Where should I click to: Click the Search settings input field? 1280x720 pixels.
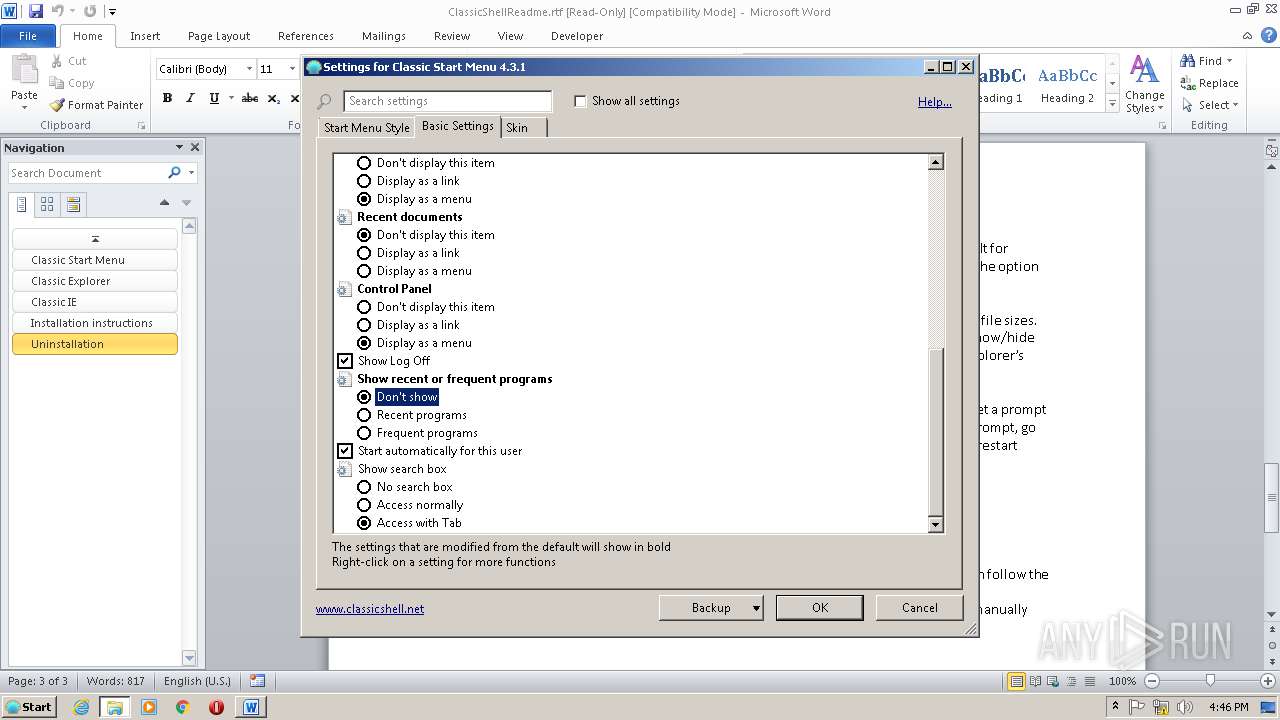pos(447,101)
